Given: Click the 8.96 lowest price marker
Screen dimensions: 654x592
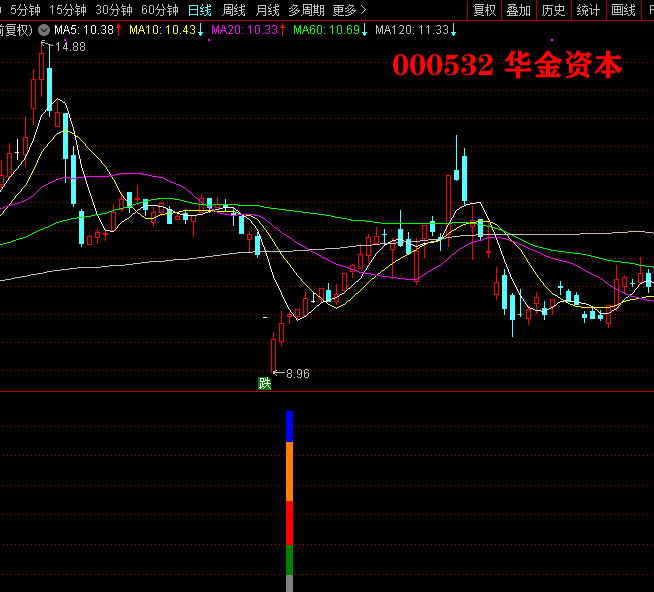Looking at the screenshot, I should [x=297, y=374].
